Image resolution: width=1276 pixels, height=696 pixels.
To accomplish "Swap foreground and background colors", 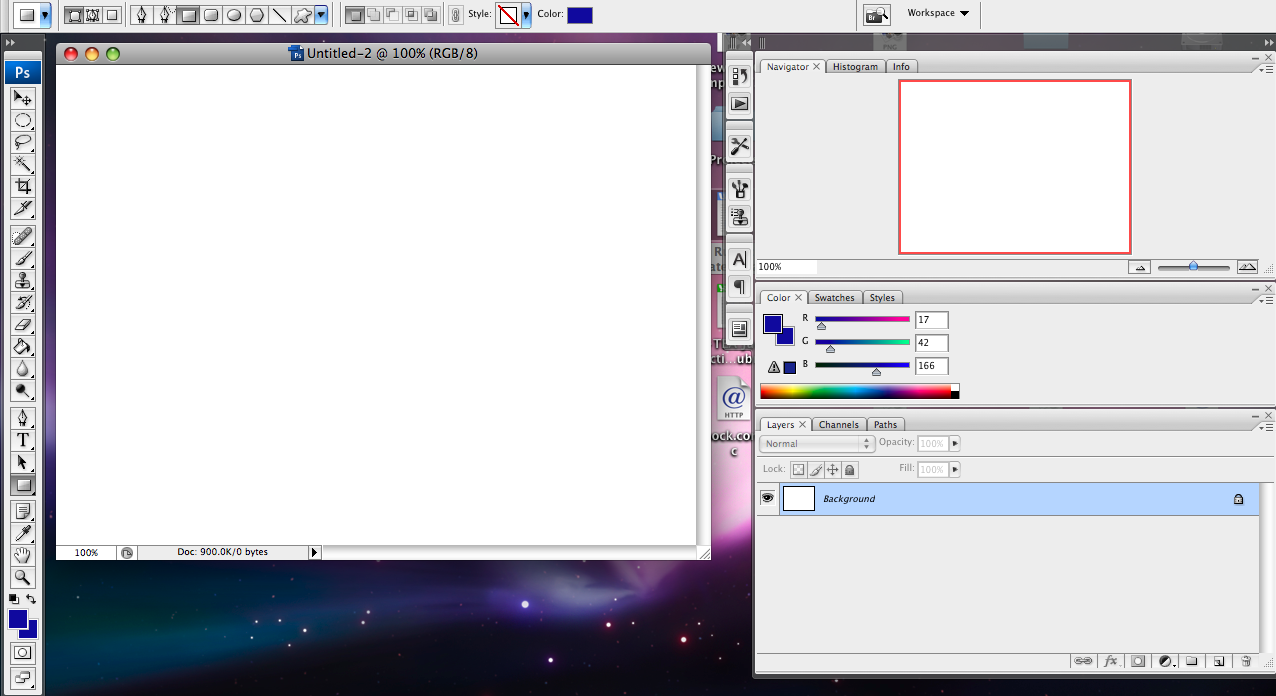I will pos(31,599).
